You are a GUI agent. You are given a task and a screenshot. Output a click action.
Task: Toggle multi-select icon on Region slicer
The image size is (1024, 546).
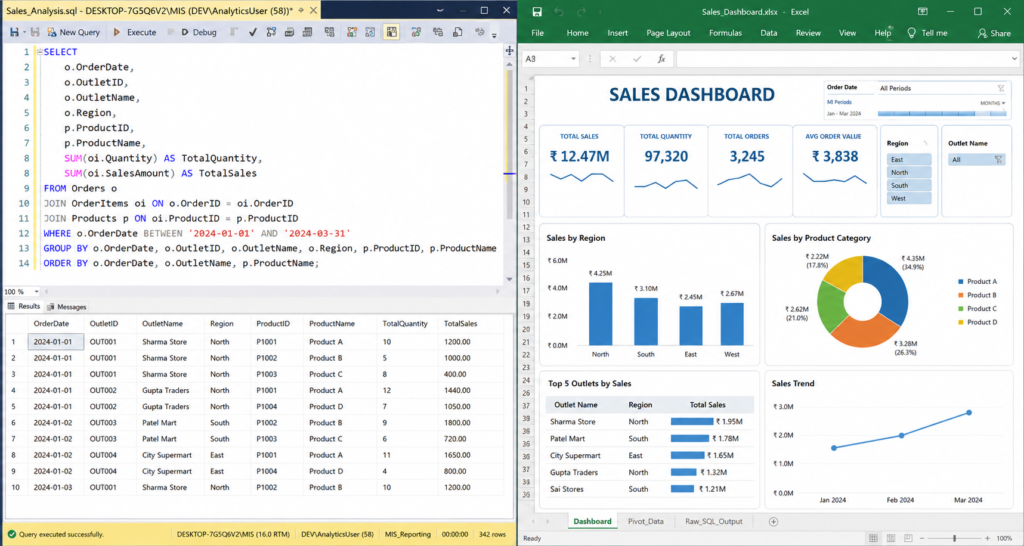tap(925, 143)
